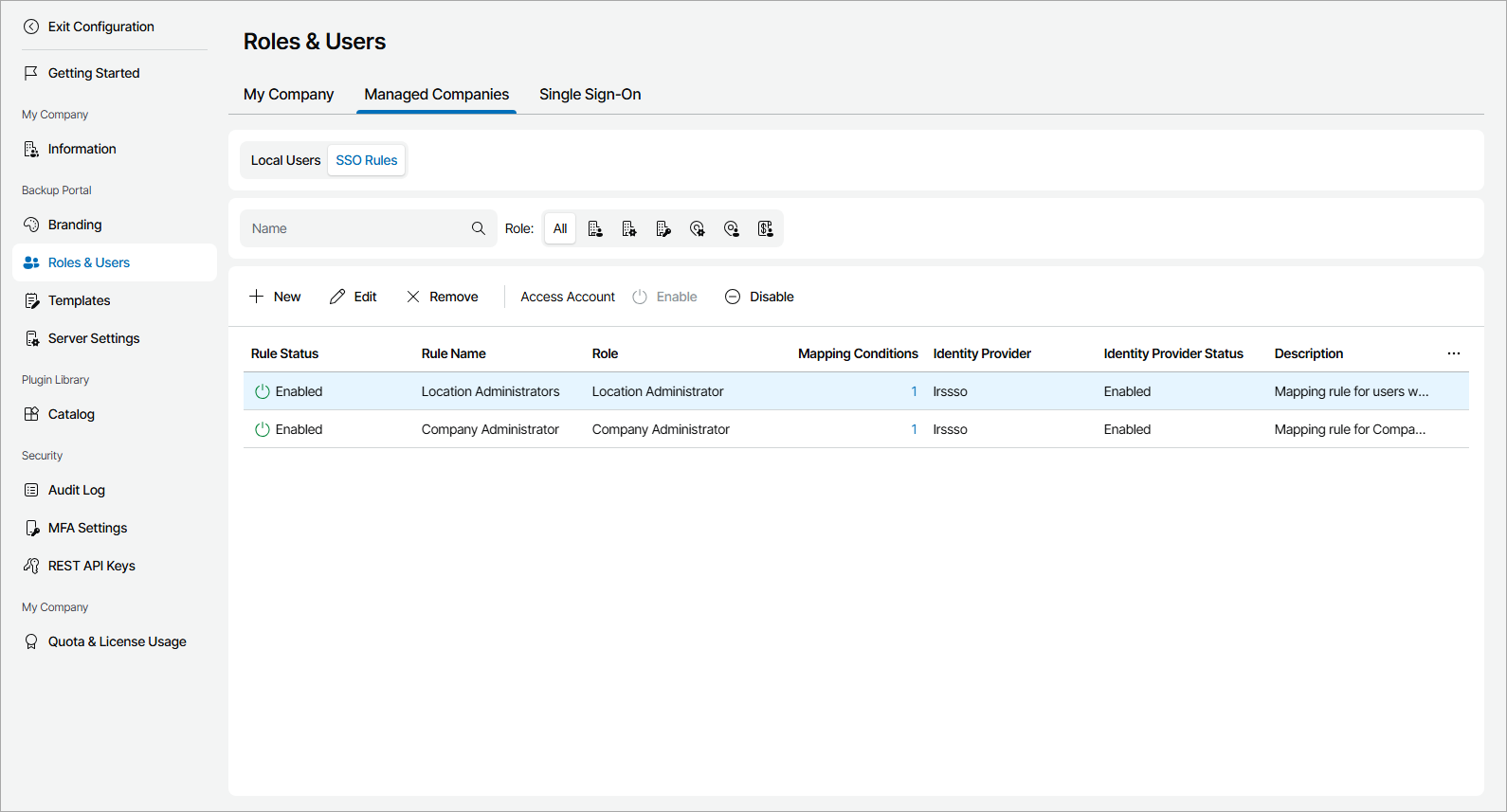This screenshot has height=812, width=1507.
Task: Select the SSO Rules view
Action: click(x=367, y=160)
